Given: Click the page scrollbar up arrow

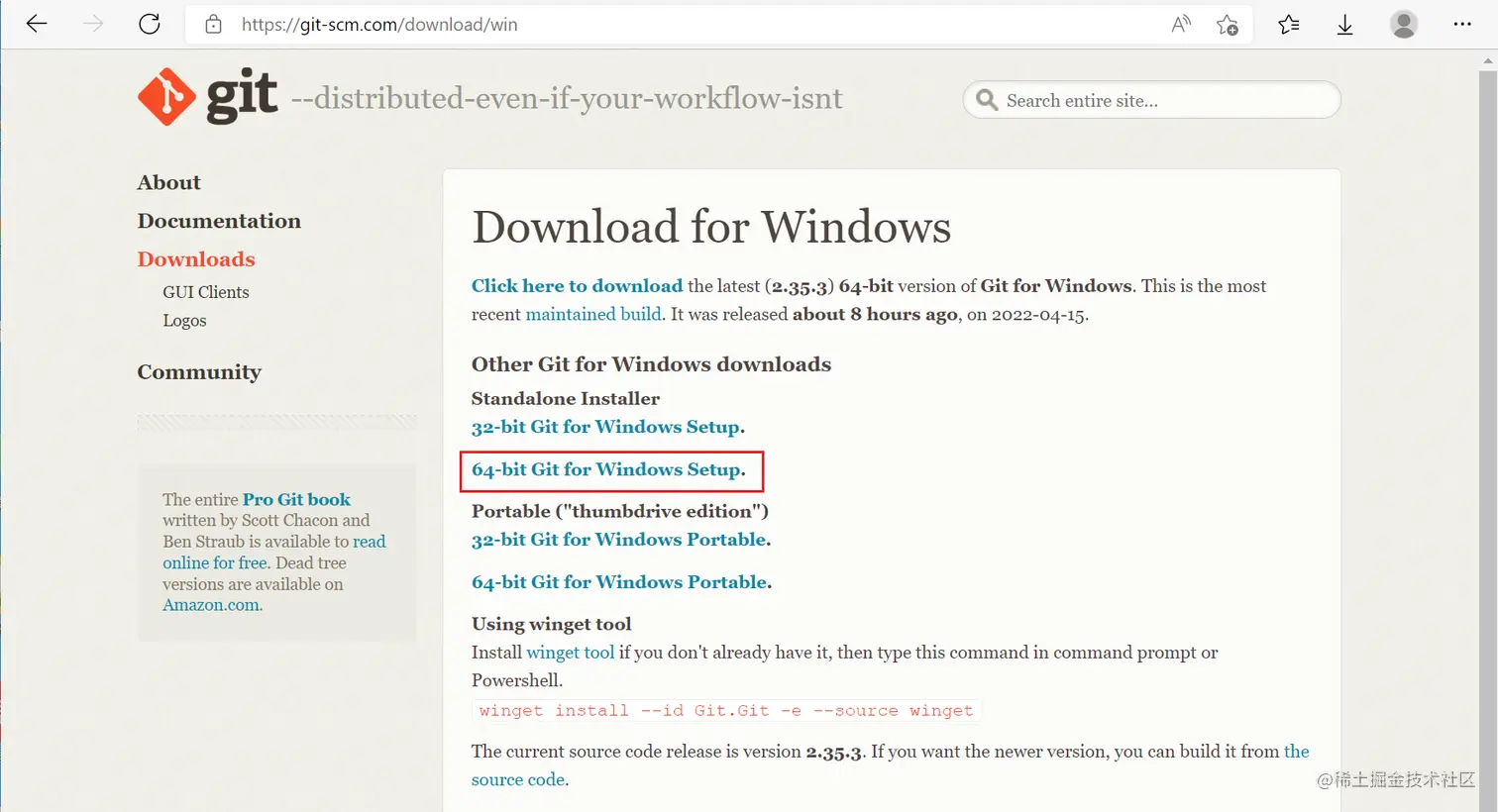Looking at the screenshot, I should pos(1487,61).
